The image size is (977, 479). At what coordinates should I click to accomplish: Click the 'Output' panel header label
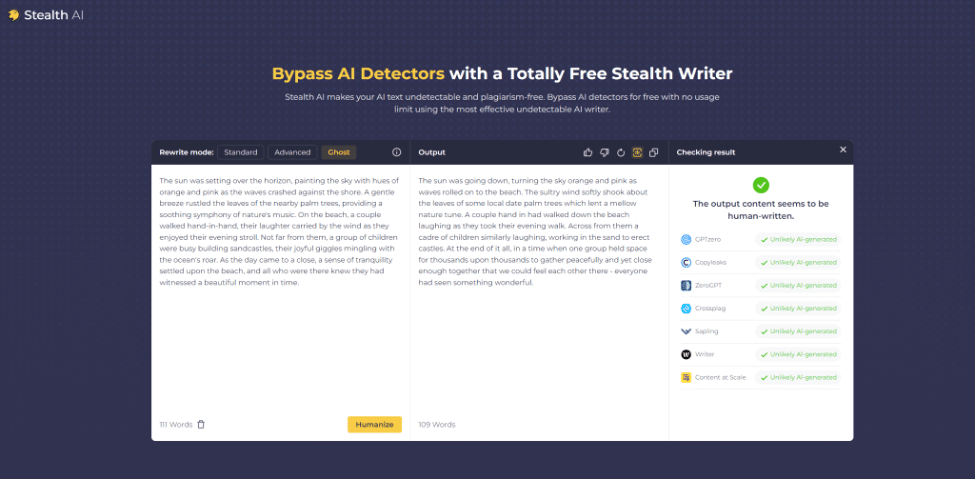pyautogui.click(x=432, y=152)
